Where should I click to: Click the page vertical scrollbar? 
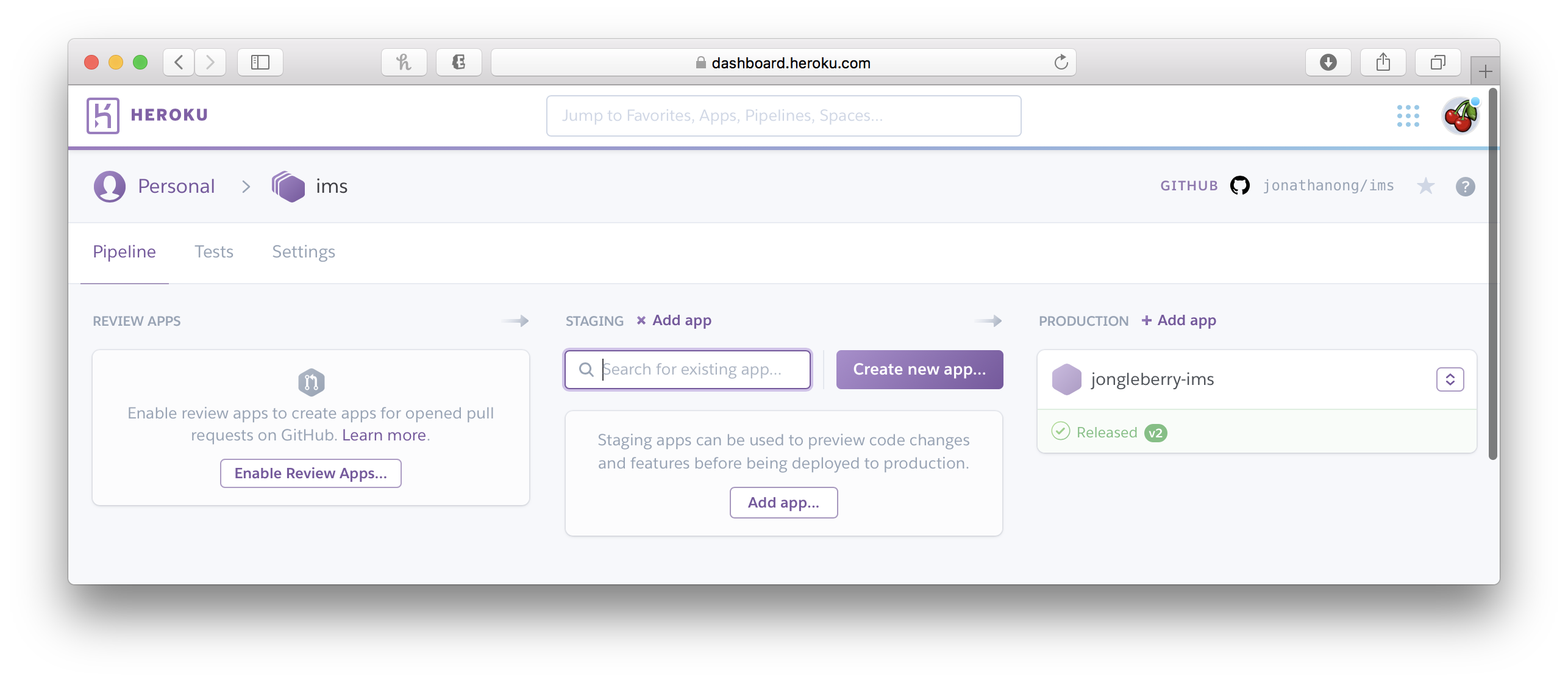[x=1492, y=275]
